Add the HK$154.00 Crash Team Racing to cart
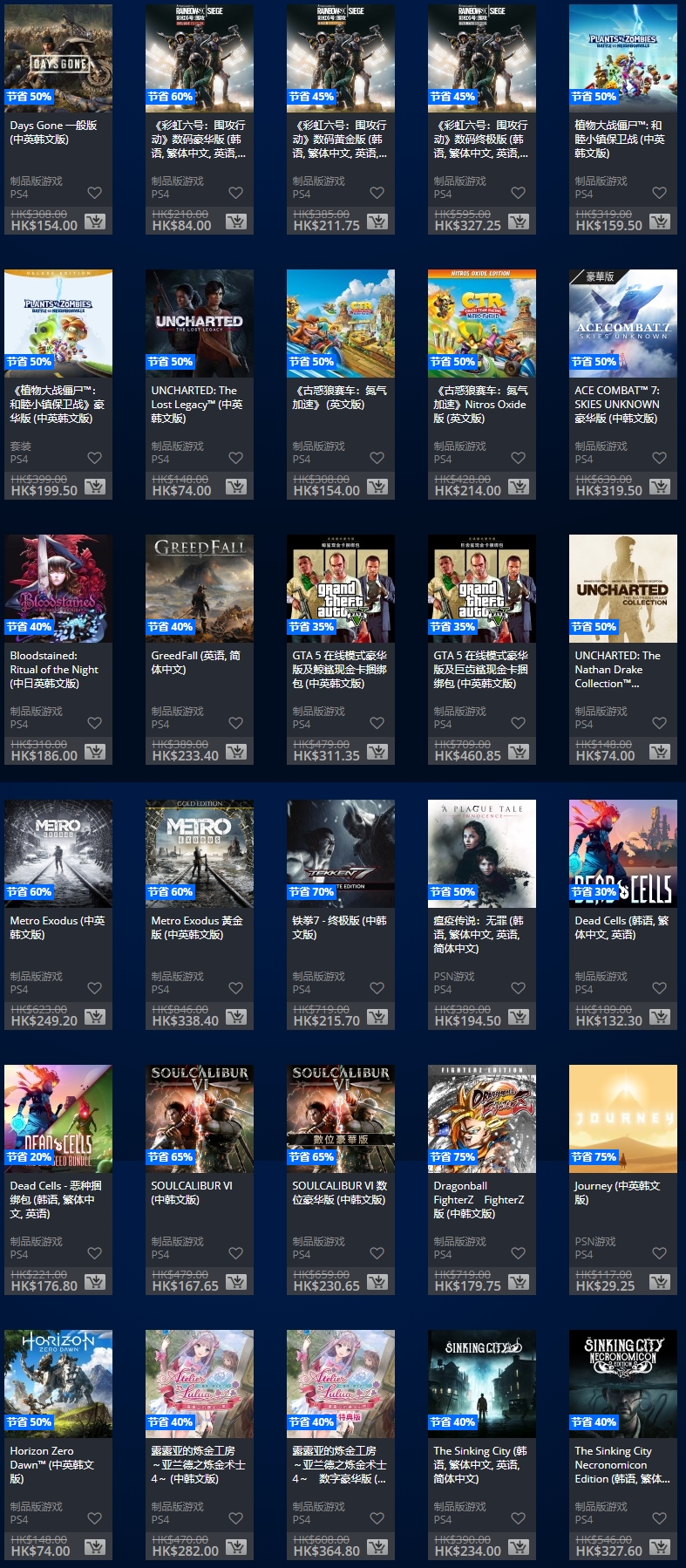The height and width of the screenshot is (1568, 686). (x=377, y=487)
